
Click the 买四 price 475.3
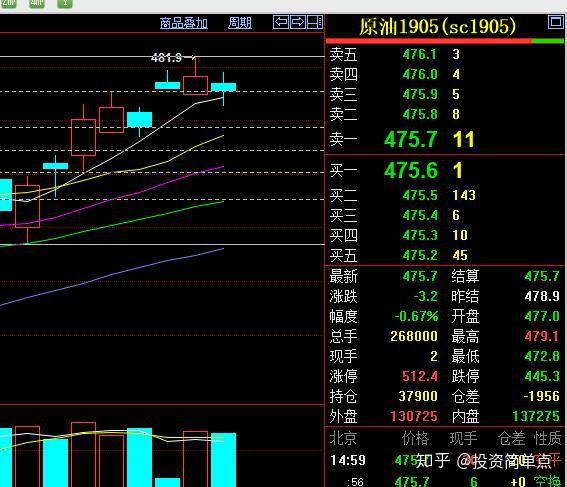[420, 235]
